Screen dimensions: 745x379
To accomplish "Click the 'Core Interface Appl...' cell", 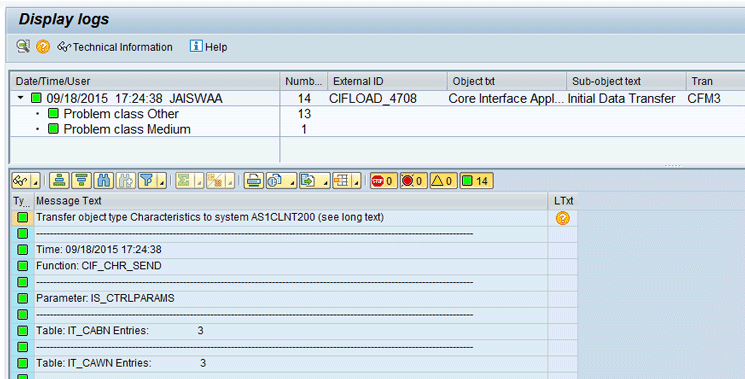I will (506, 98).
